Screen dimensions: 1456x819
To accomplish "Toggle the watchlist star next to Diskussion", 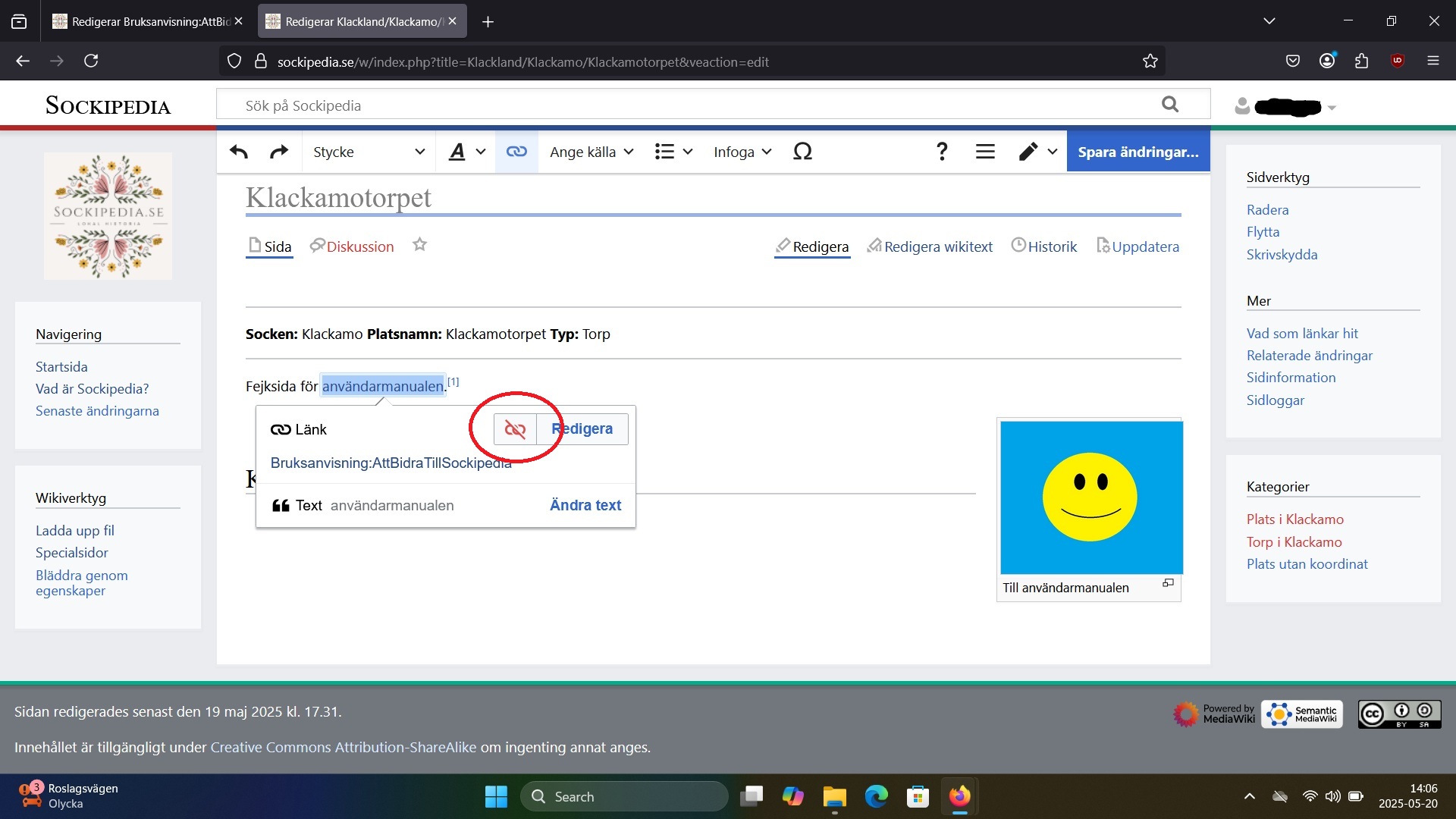I will pyautogui.click(x=419, y=245).
